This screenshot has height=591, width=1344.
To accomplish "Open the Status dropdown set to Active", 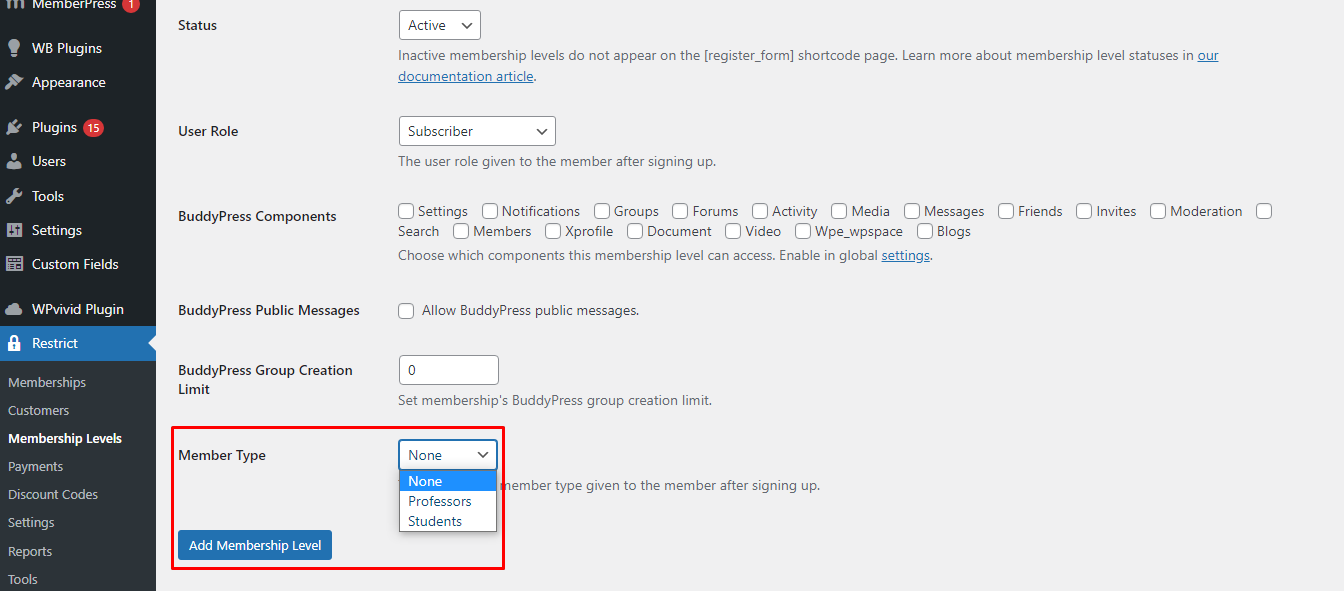I will pyautogui.click(x=439, y=25).
